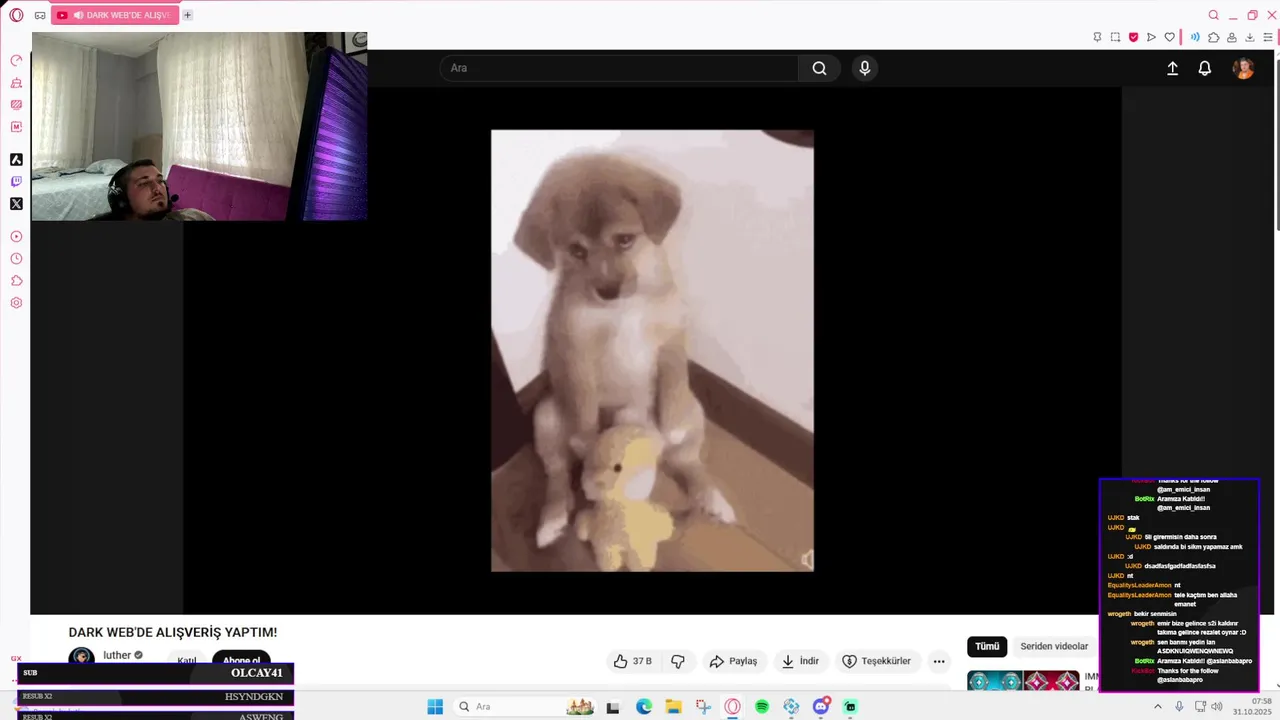1280x720 pixels.
Task: Open volume control in the system tray
Action: (1217, 707)
